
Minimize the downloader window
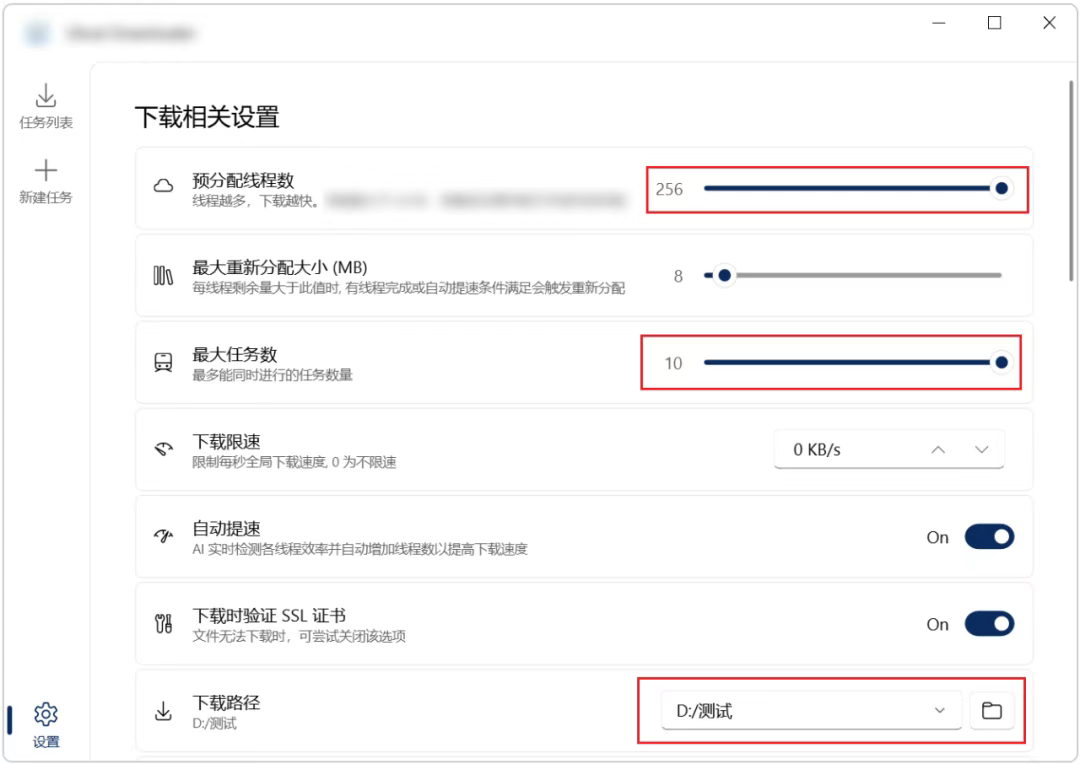(938, 23)
